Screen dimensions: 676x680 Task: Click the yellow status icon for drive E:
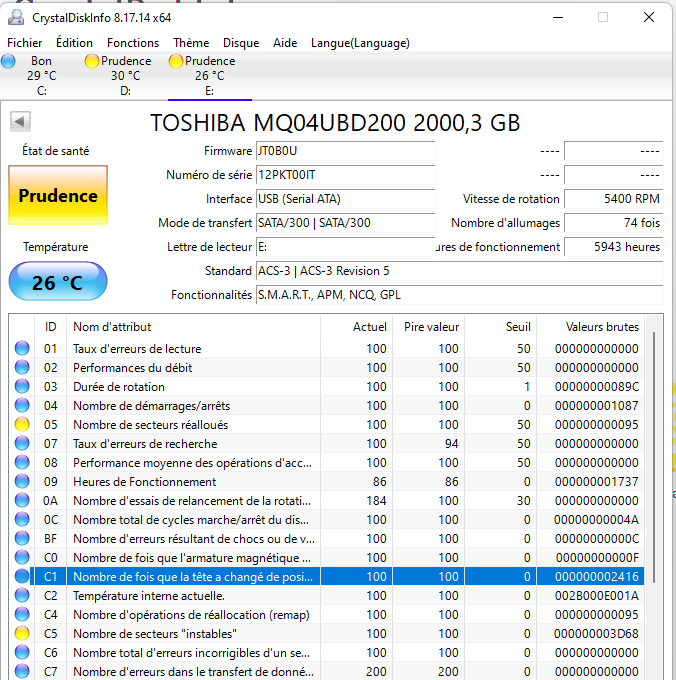click(176, 61)
